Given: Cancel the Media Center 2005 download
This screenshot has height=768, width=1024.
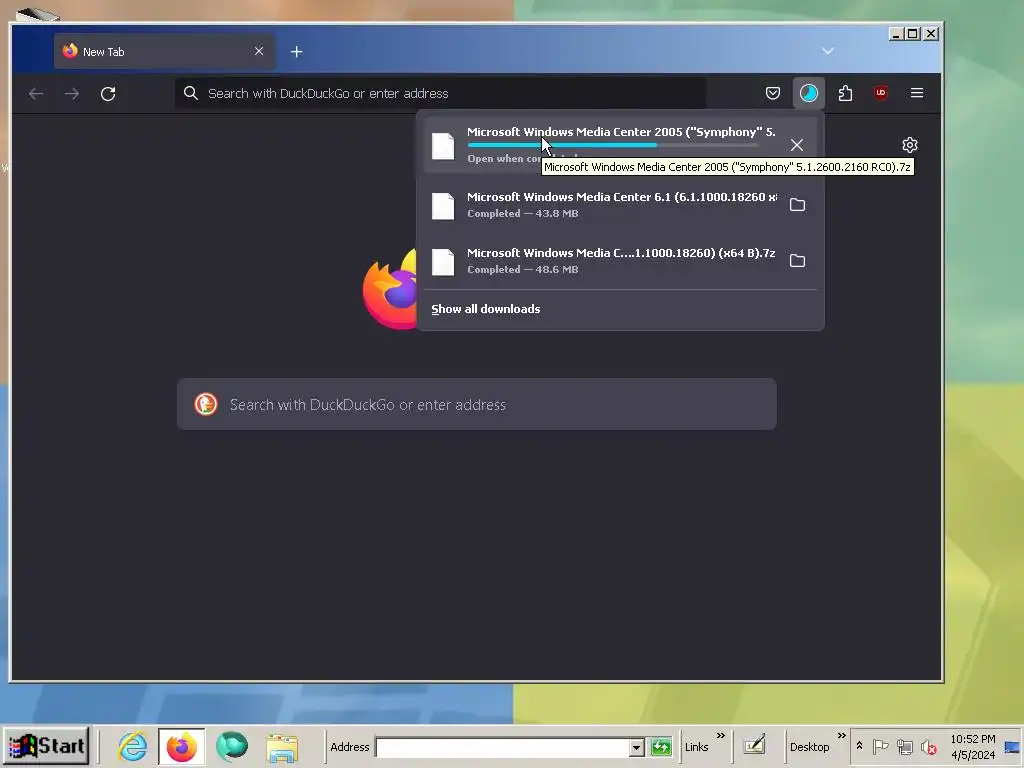Looking at the screenshot, I should point(797,145).
